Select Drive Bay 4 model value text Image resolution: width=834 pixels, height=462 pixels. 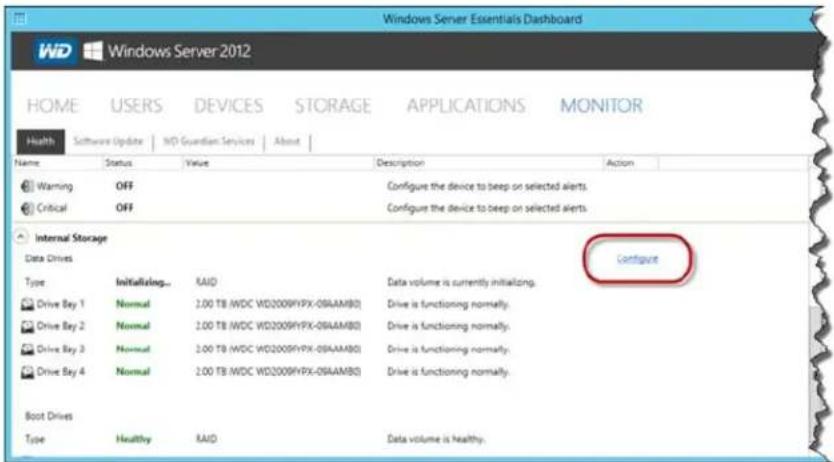[x=278, y=372]
